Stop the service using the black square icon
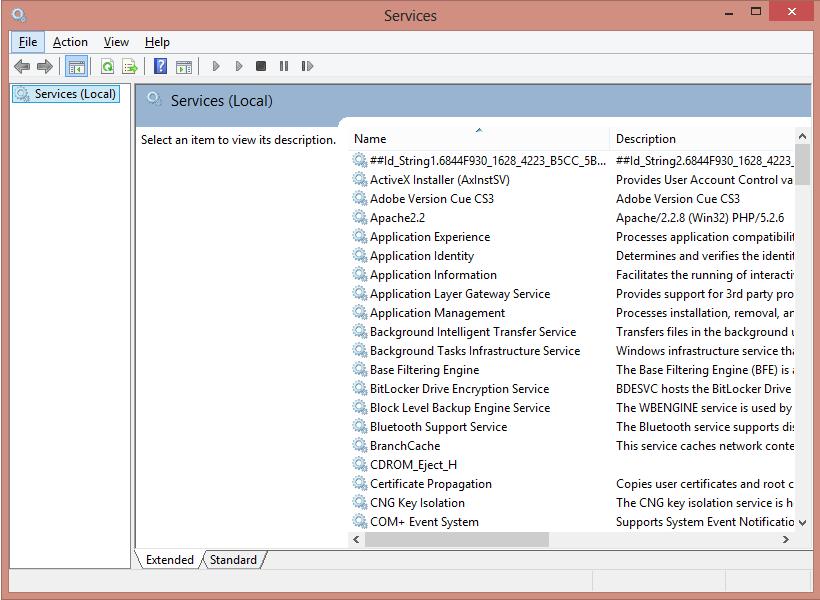This screenshot has width=820, height=600. click(x=261, y=66)
